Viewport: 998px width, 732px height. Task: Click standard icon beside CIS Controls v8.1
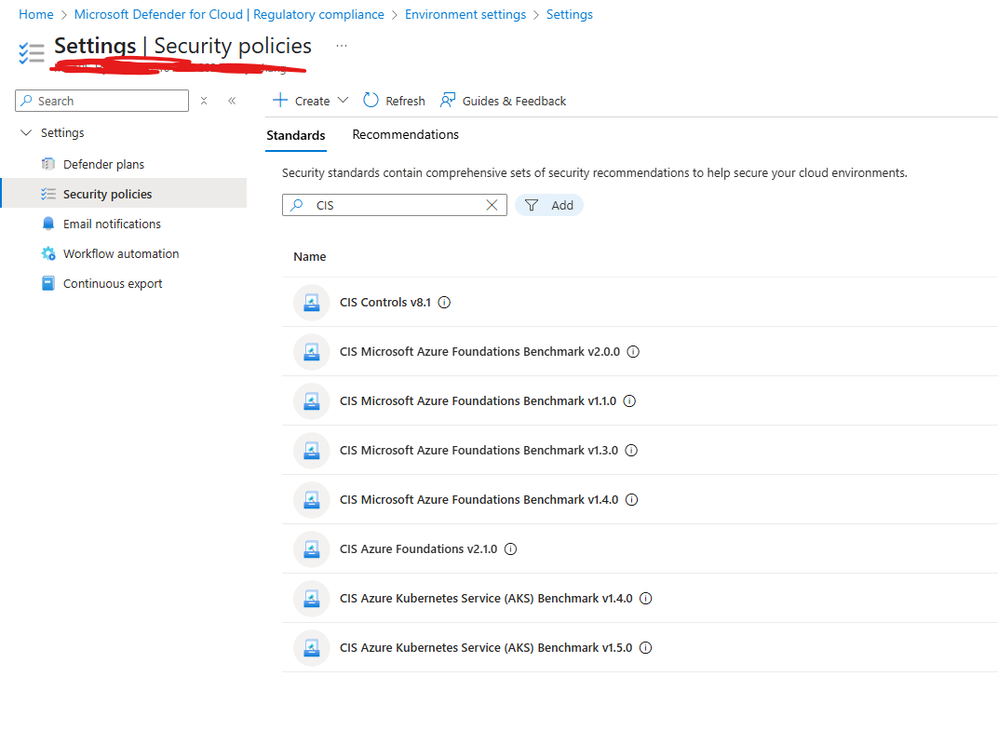click(x=311, y=302)
